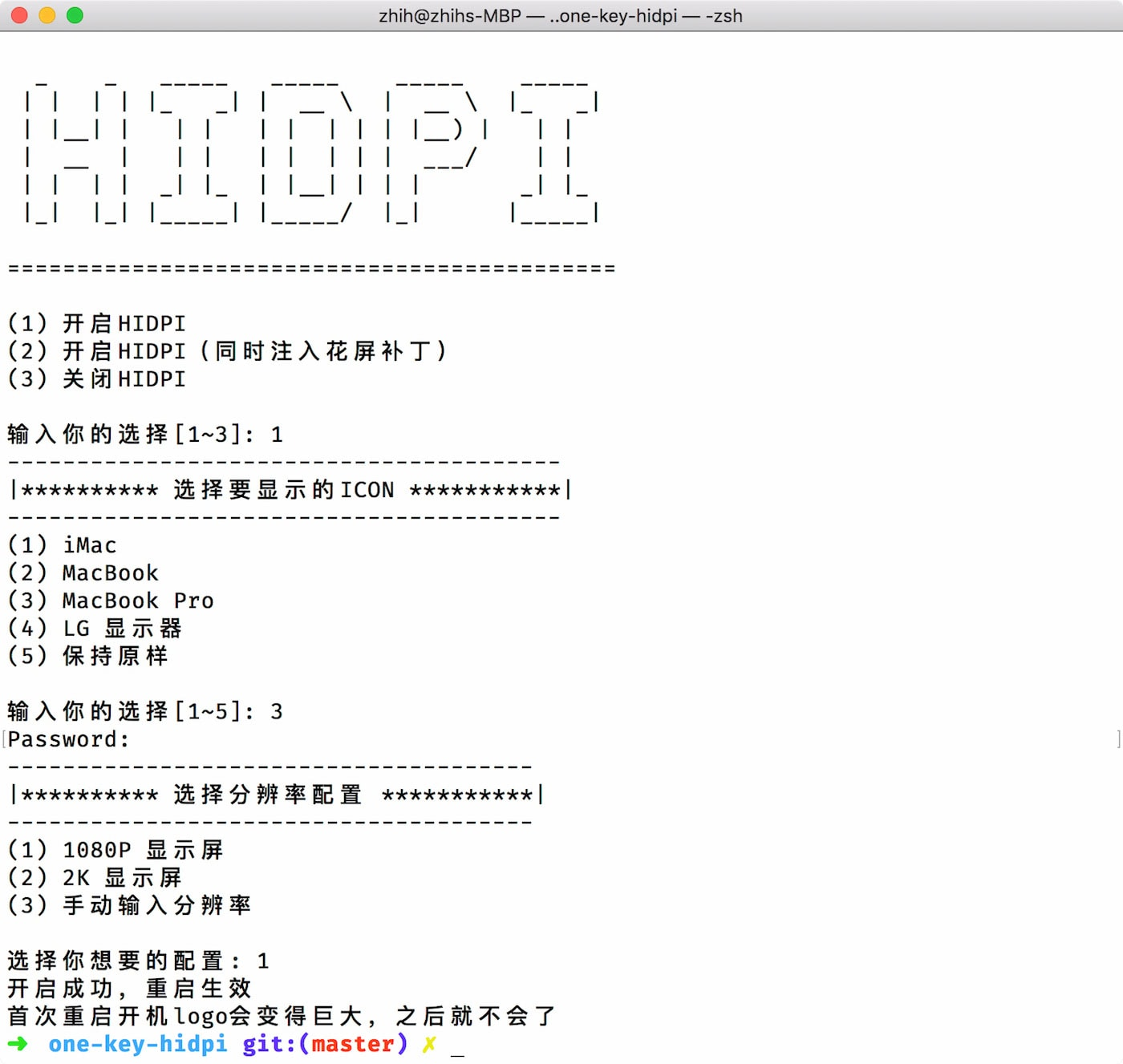The image size is (1123, 1064).
Task: Click the 'Password:' input line
Action: pos(68,738)
